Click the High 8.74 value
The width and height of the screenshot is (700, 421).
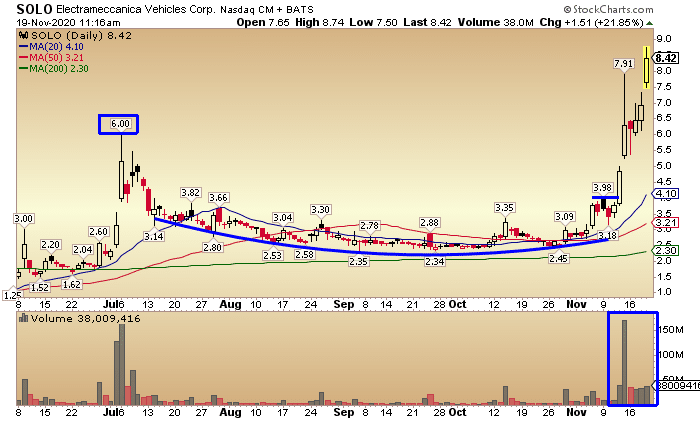point(320,22)
